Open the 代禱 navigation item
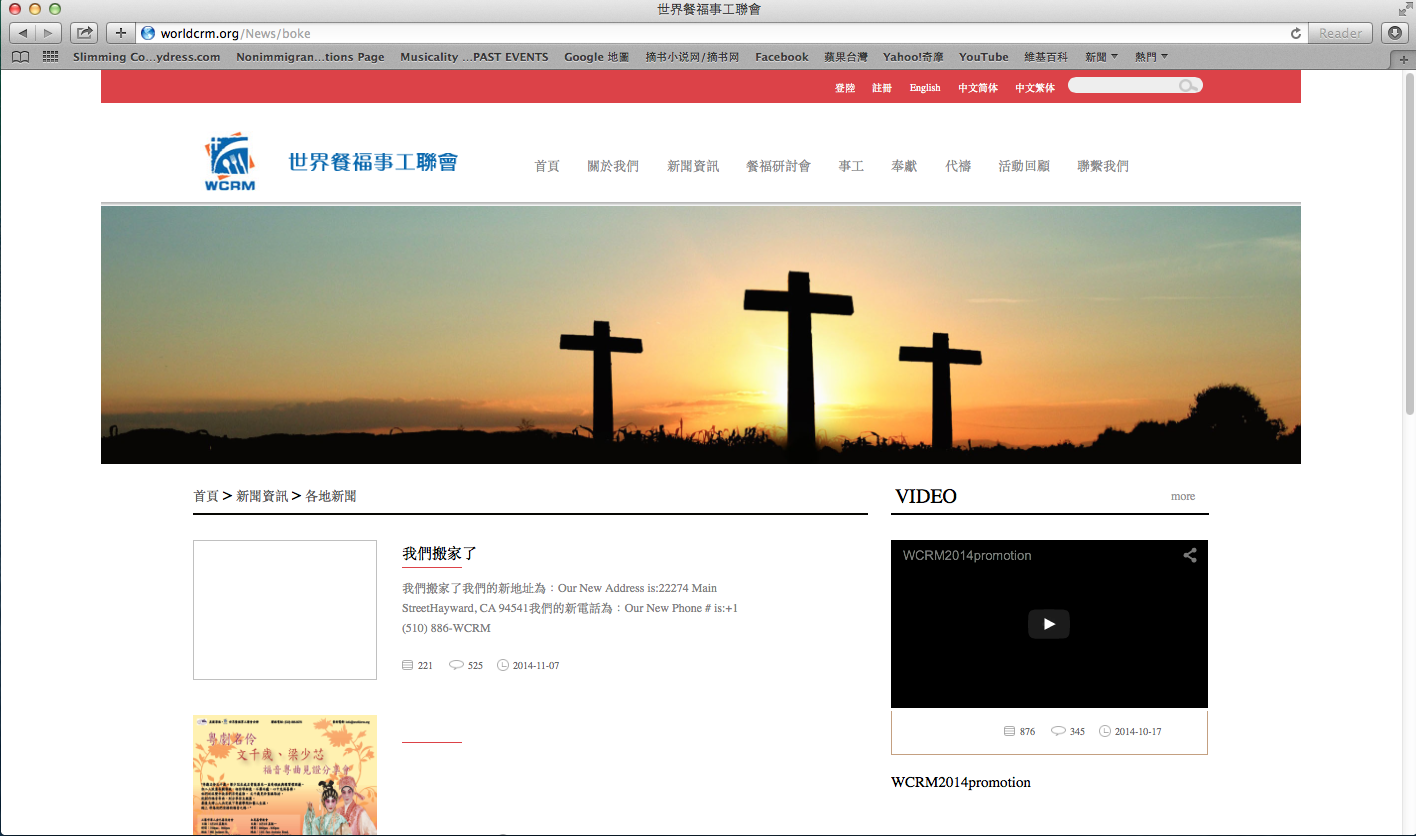This screenshot has height=836, width=1416. (958, 166)
